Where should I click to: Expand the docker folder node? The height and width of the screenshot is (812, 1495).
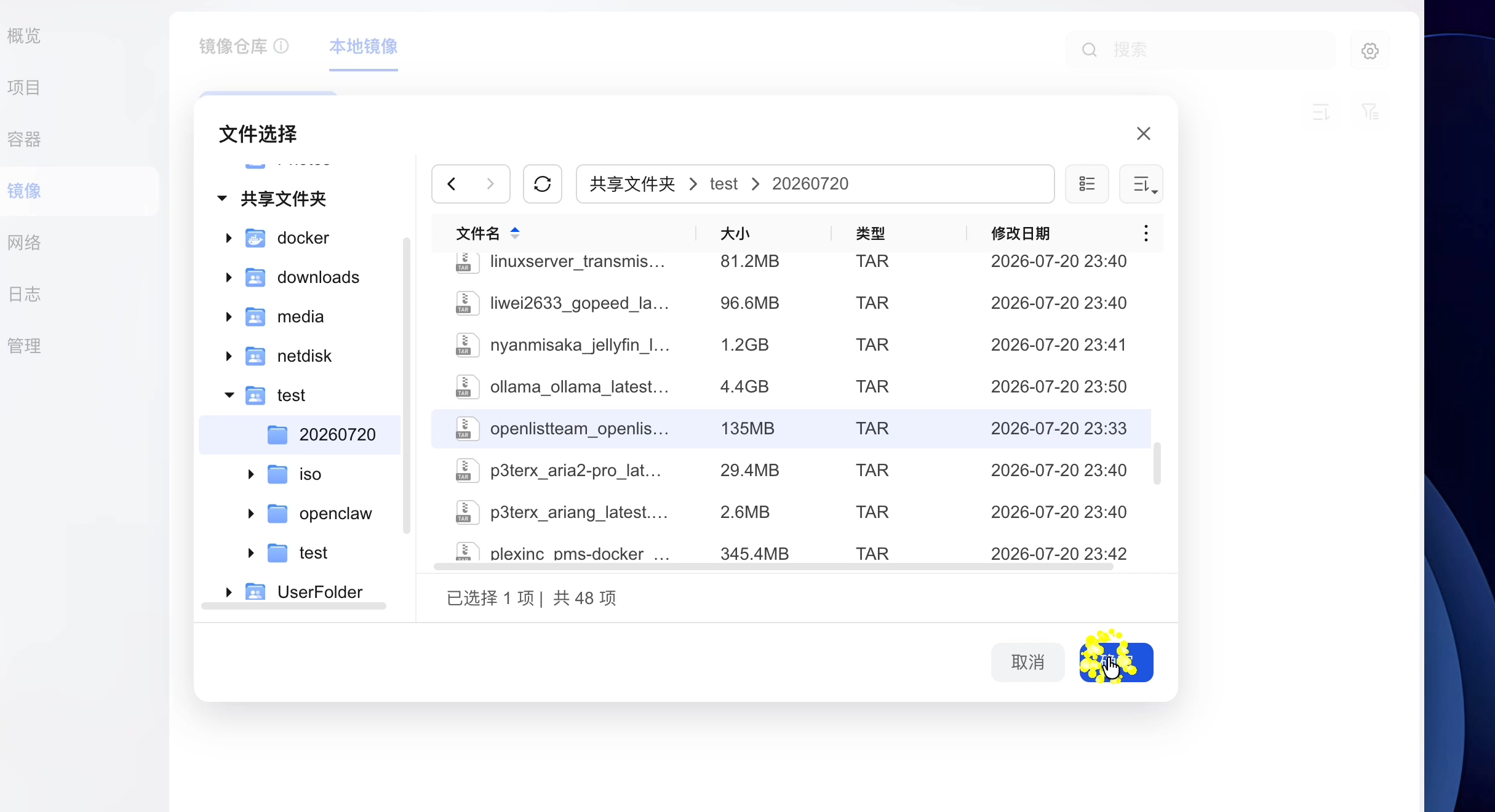click(229, 238)
